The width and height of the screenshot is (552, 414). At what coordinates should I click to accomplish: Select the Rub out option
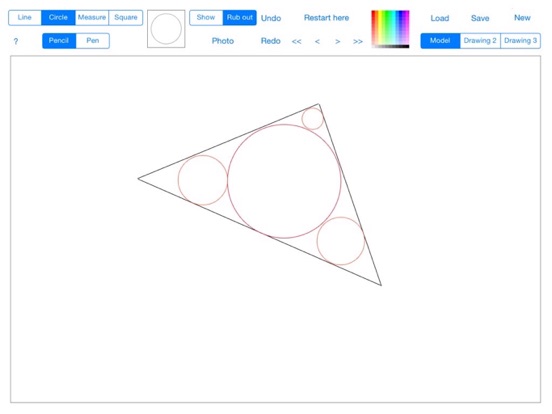pos(240,18)
